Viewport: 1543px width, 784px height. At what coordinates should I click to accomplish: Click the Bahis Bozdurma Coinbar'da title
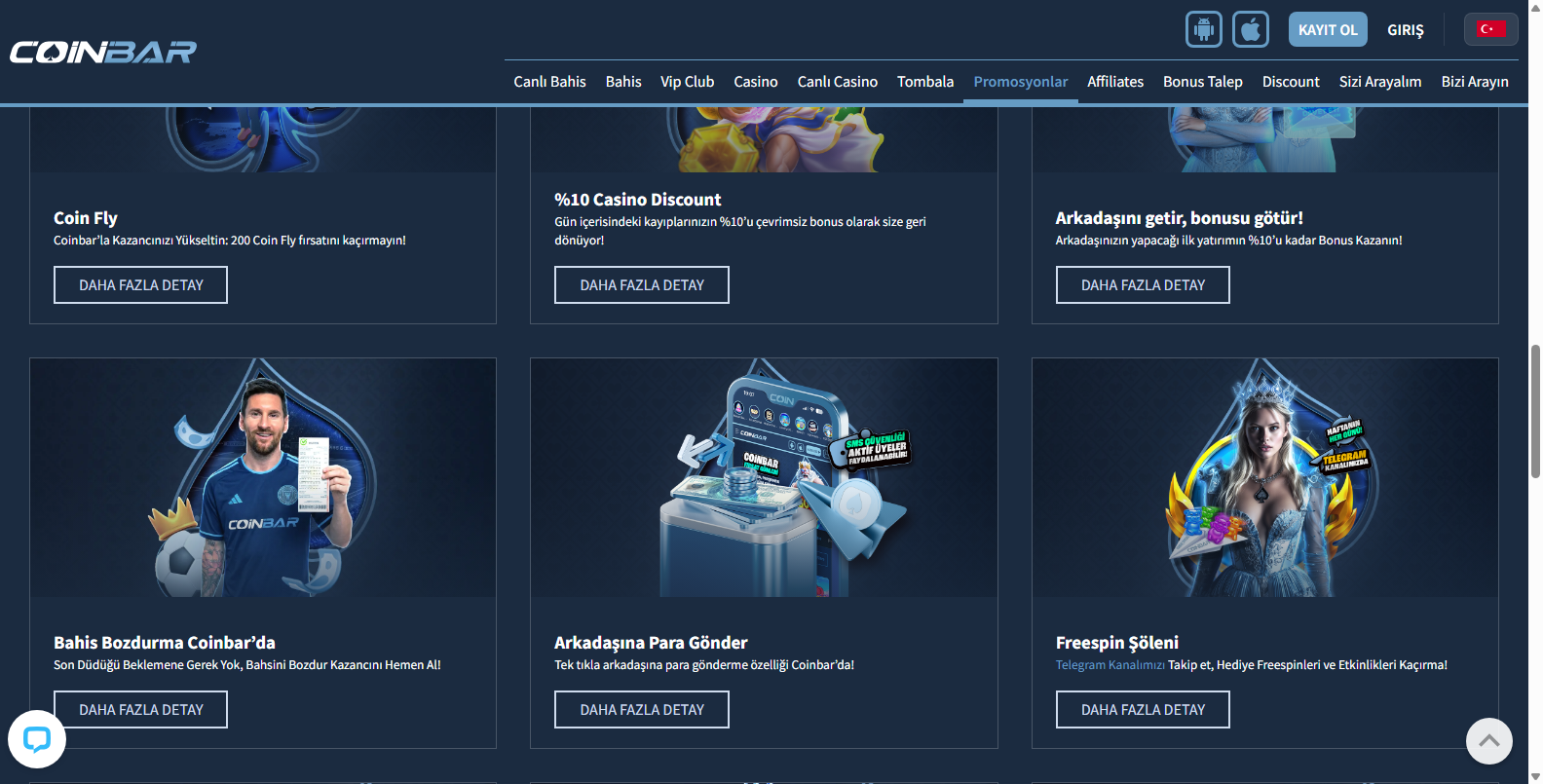point(165,643)
